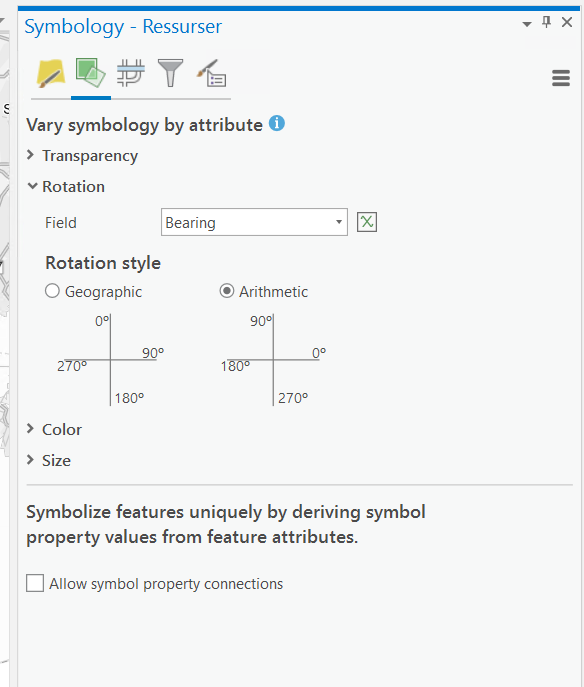Open the rotation expression builder button
This screenshot has width=584, height=687.
[367, 222]
